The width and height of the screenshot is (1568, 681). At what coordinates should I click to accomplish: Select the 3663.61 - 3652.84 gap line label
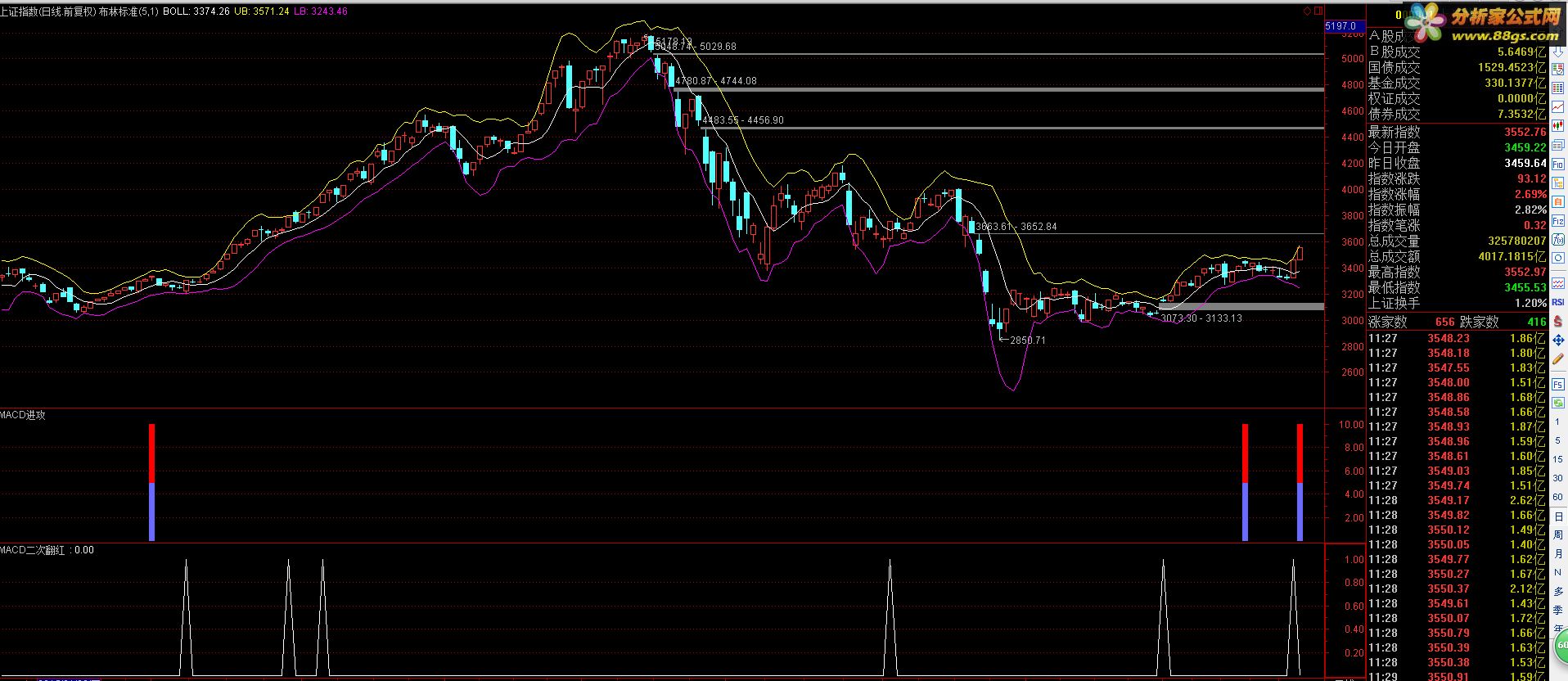(x=1016, y=227)
